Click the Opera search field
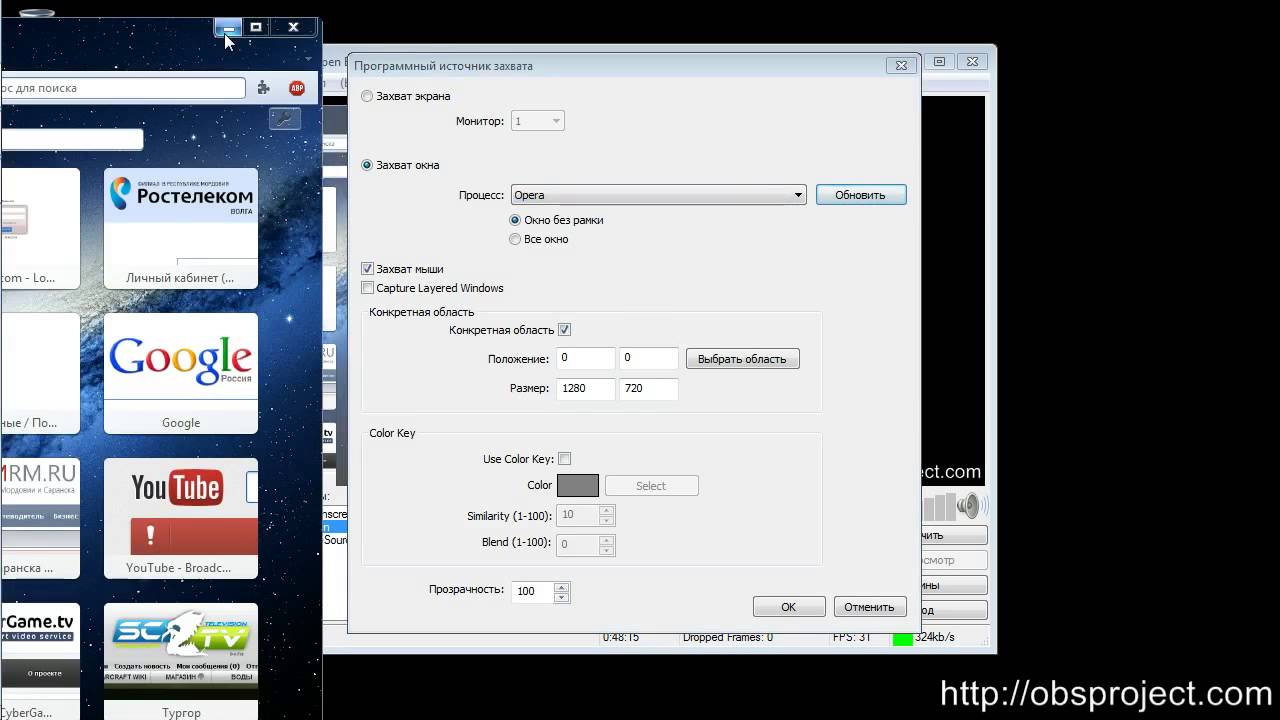1280x720 pixels. 72,139
